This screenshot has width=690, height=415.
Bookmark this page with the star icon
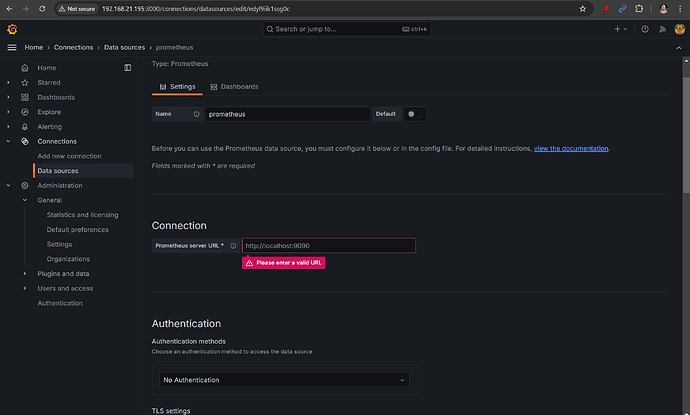click(583, 8)
